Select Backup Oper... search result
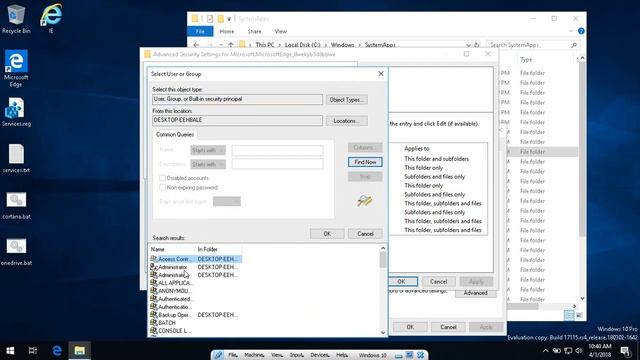Image resolution: width=640 pixels, height=360 pixels. coord(196,315)
